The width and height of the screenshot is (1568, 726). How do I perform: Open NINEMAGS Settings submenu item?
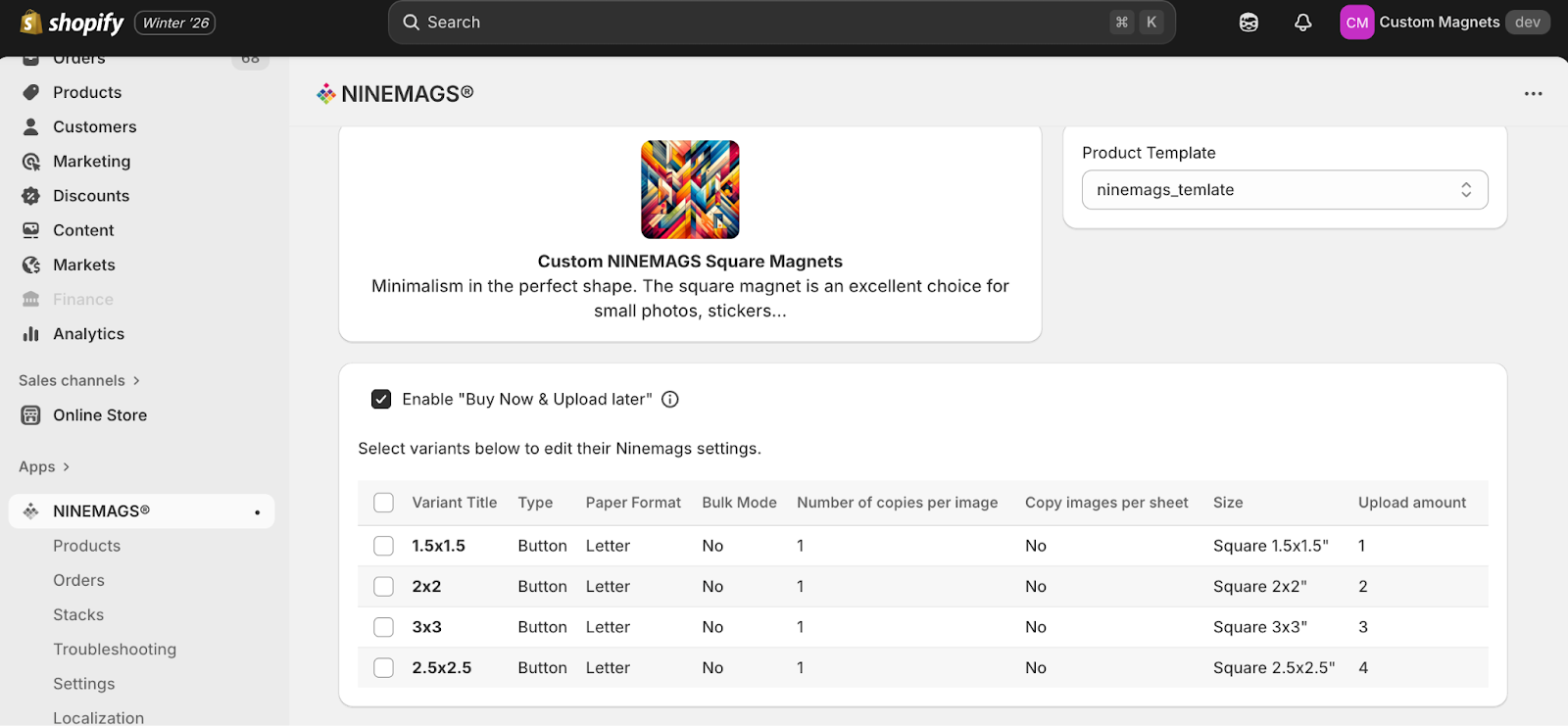click(x=84, y=684)
